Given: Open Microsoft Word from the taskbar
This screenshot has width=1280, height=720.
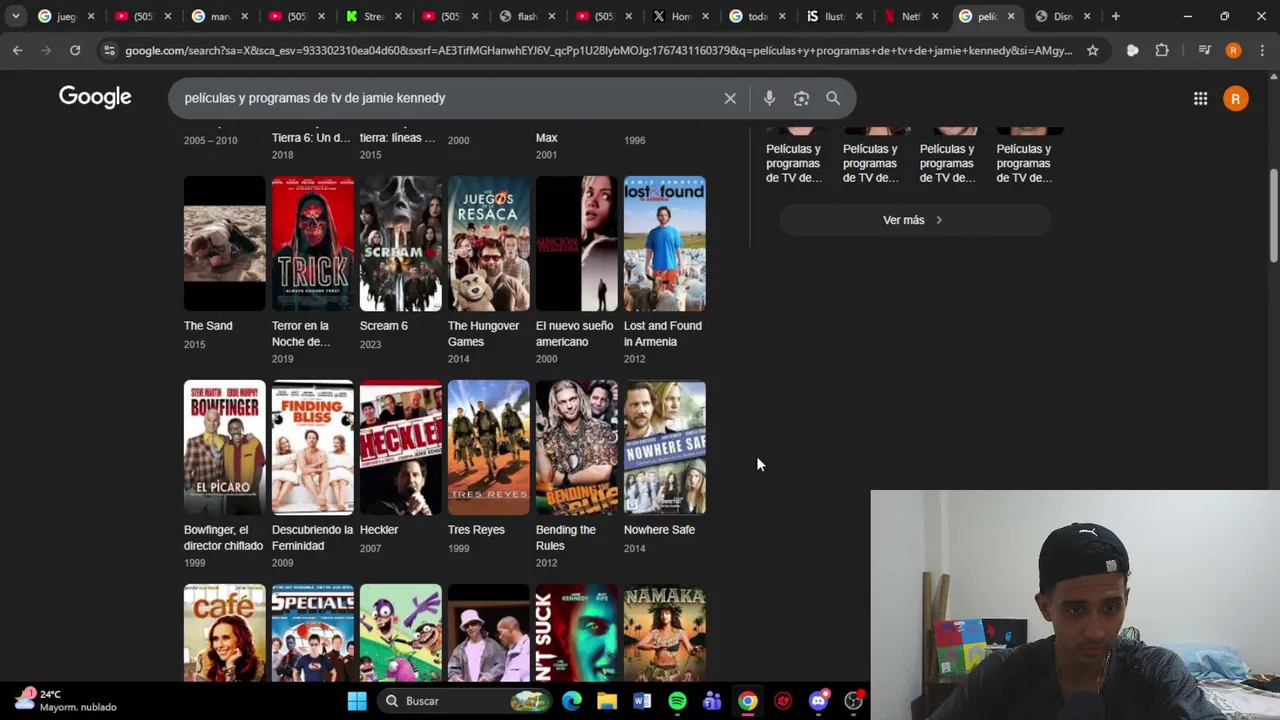Looking at the screenshot, I should (642, 701).
